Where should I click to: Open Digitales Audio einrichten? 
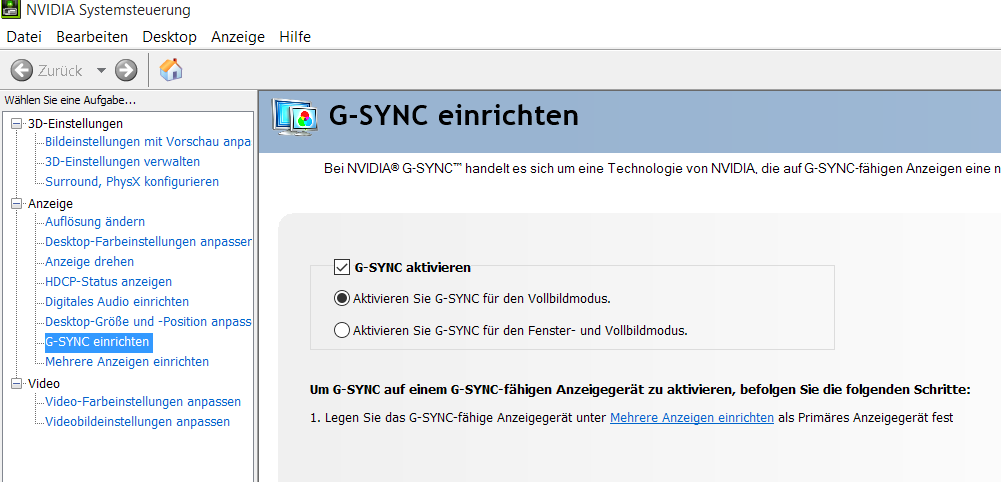pos(117,301)
